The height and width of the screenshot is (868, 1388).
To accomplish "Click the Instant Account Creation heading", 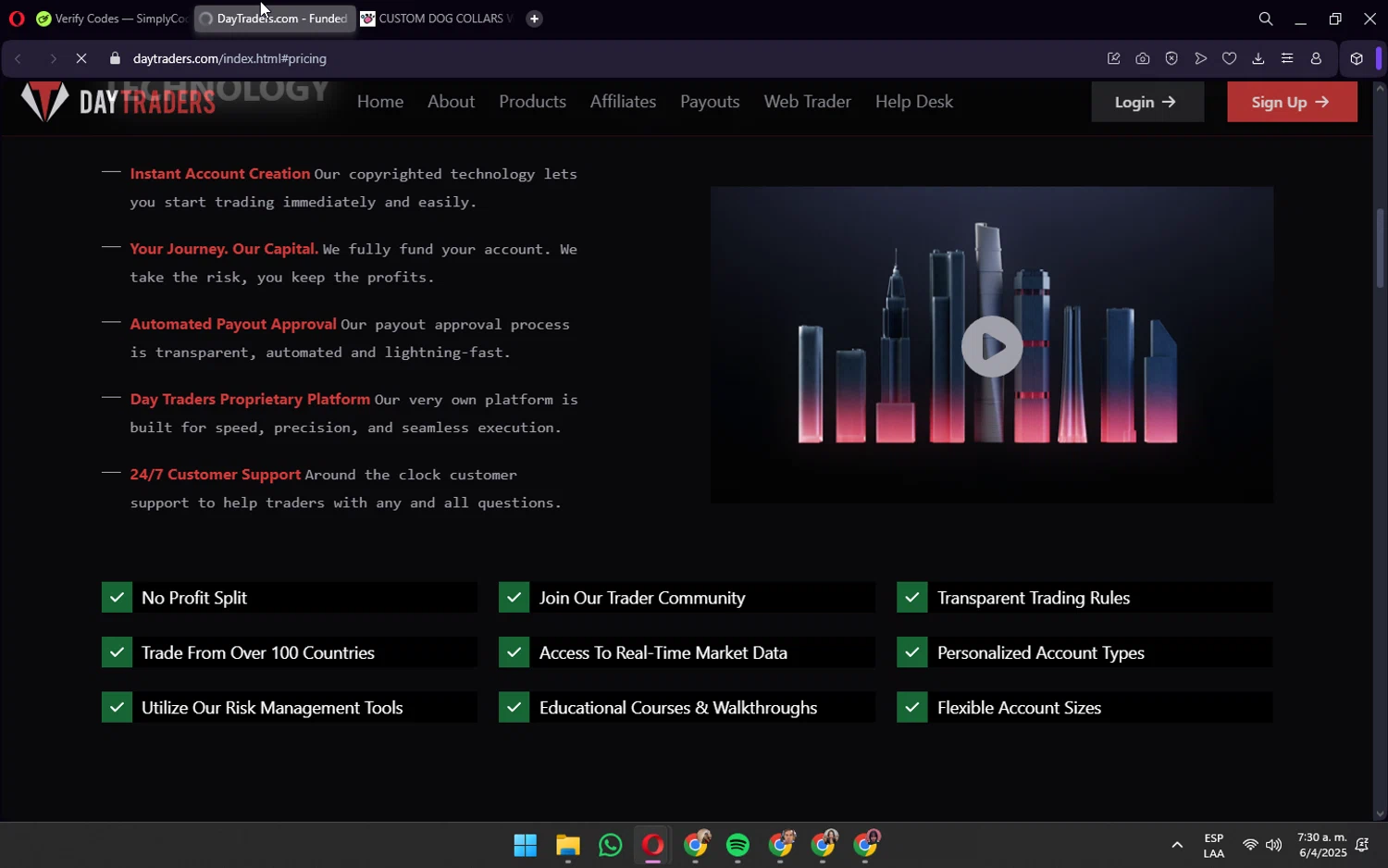I will tap(220, 174).
